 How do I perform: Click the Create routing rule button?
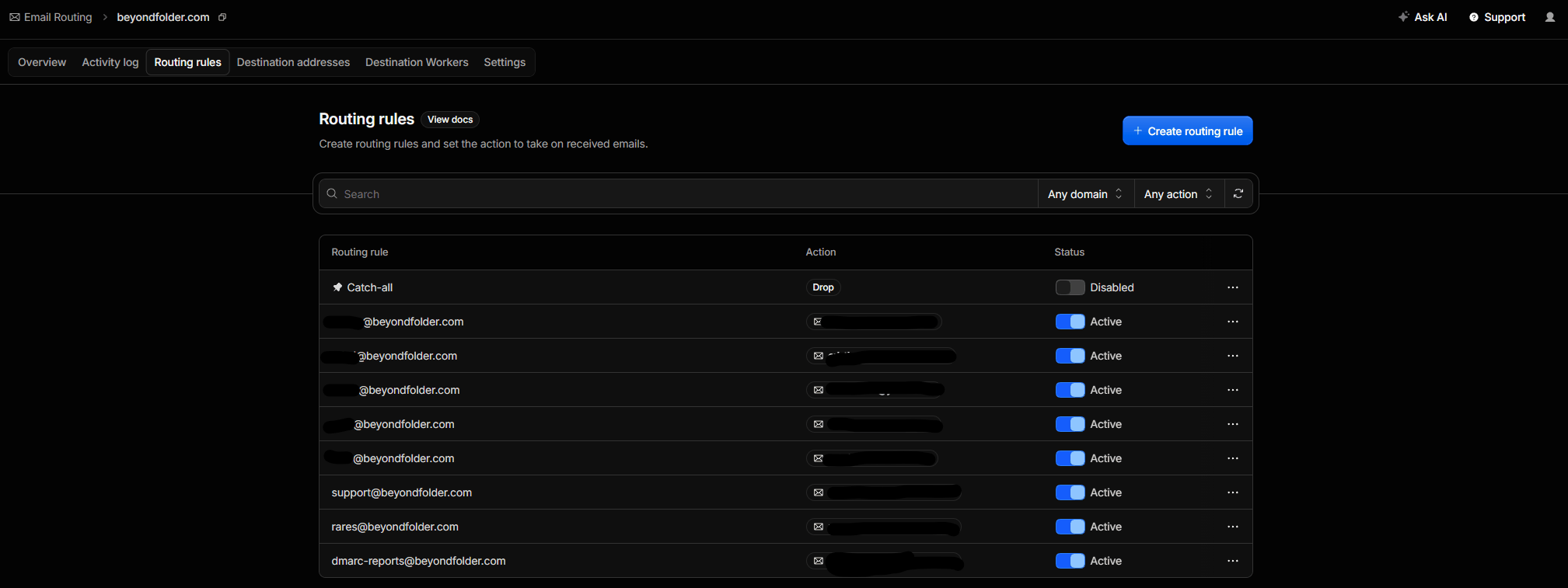pos(1187,130)
